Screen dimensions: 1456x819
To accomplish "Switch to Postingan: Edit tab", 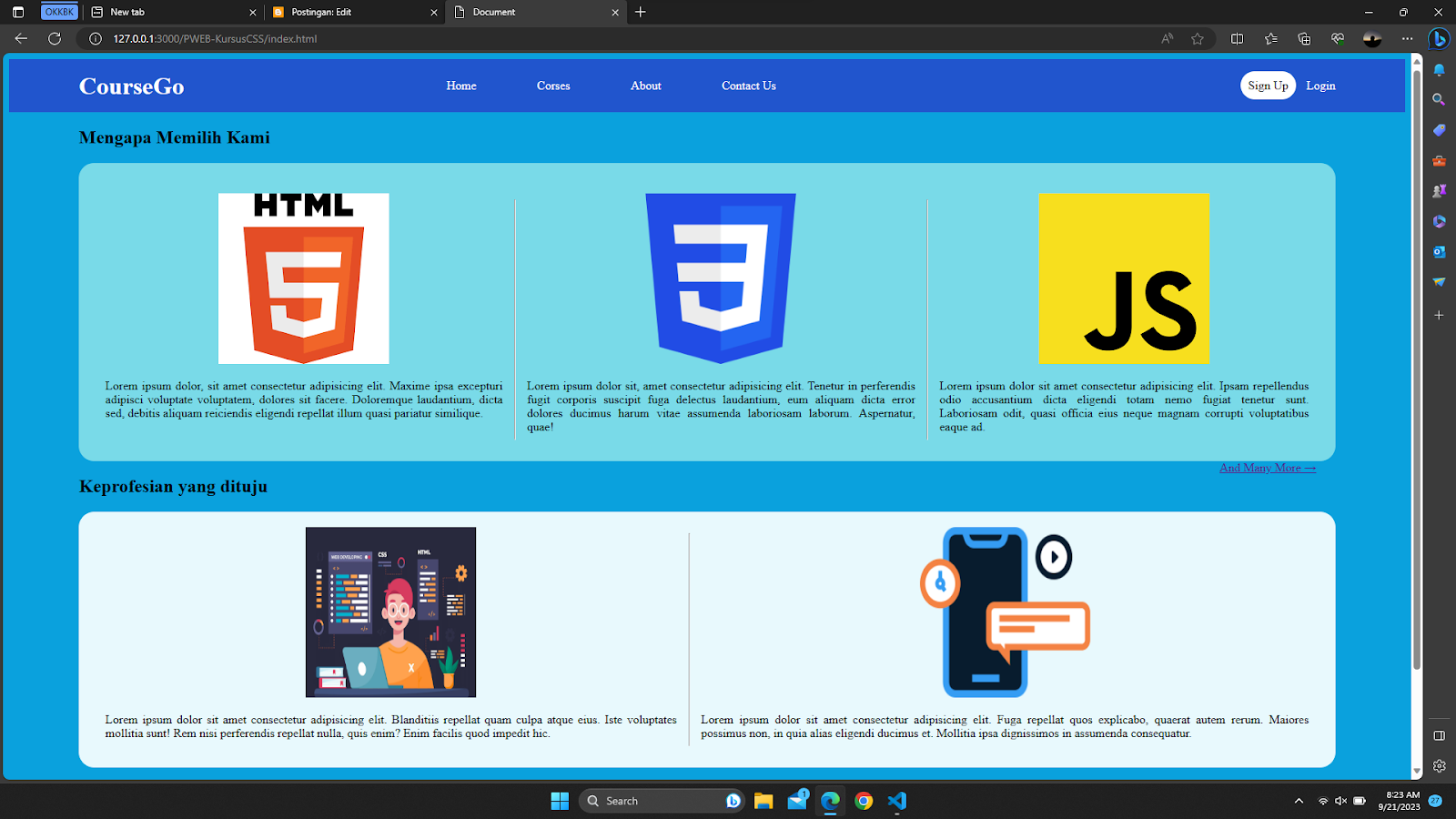I will (x=355, y=12).
